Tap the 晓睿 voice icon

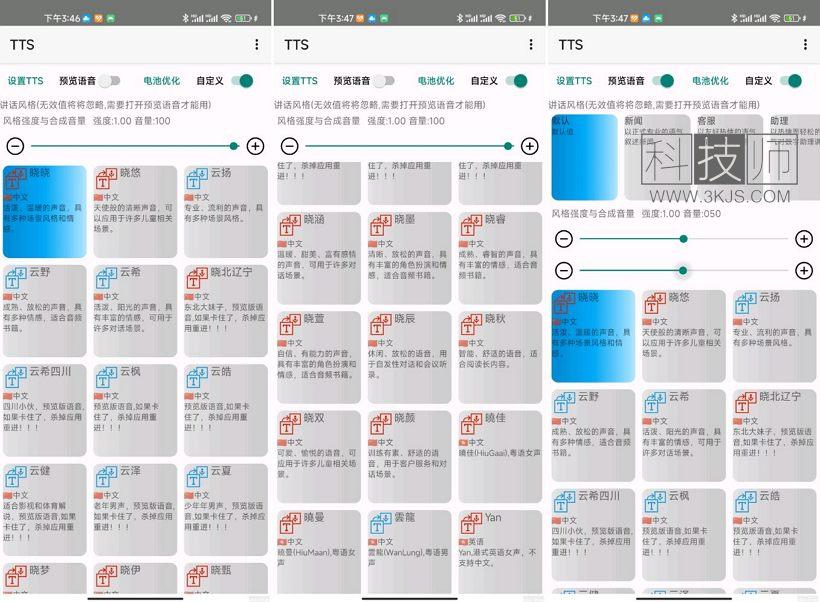(x=472, y=225)
